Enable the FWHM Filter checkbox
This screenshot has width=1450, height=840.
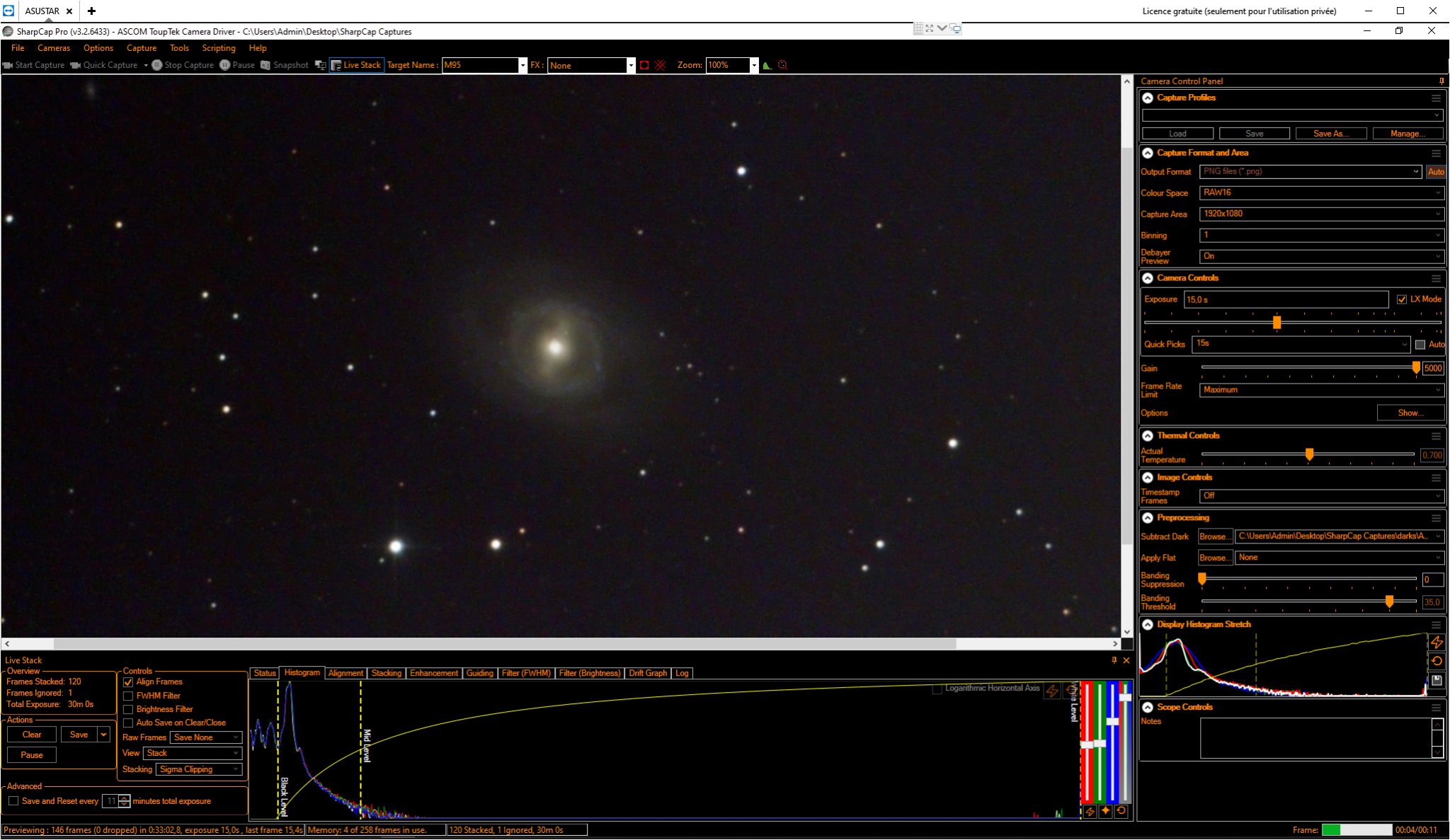pos(128,696)
